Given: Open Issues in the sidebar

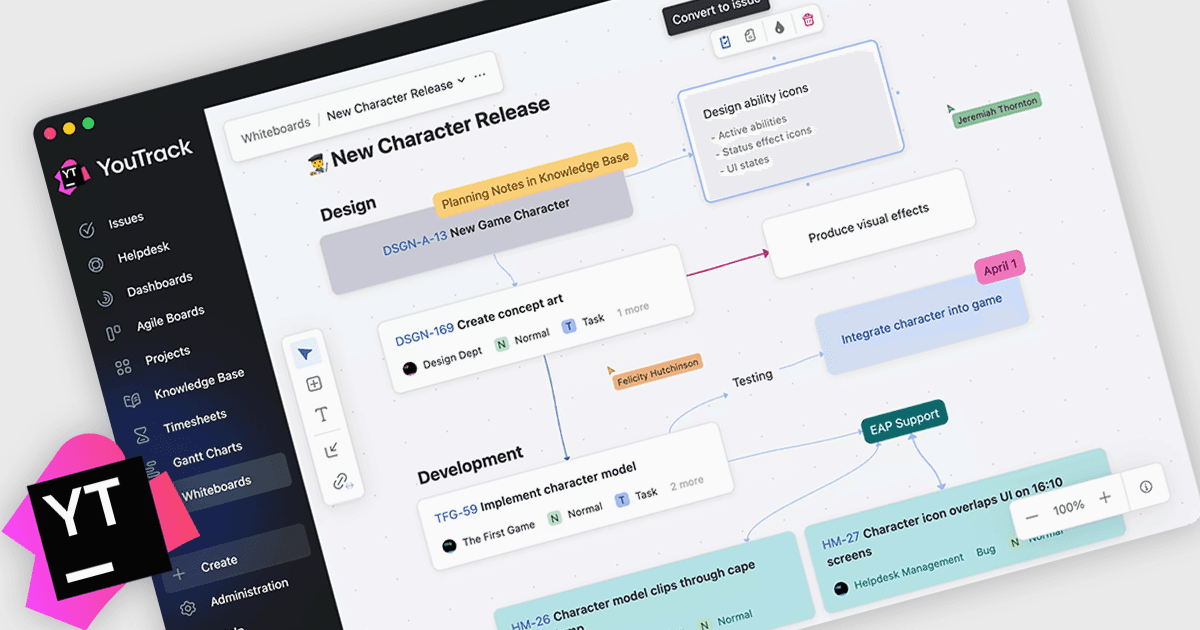Looking at the screenshot, I should click(112, 223).
